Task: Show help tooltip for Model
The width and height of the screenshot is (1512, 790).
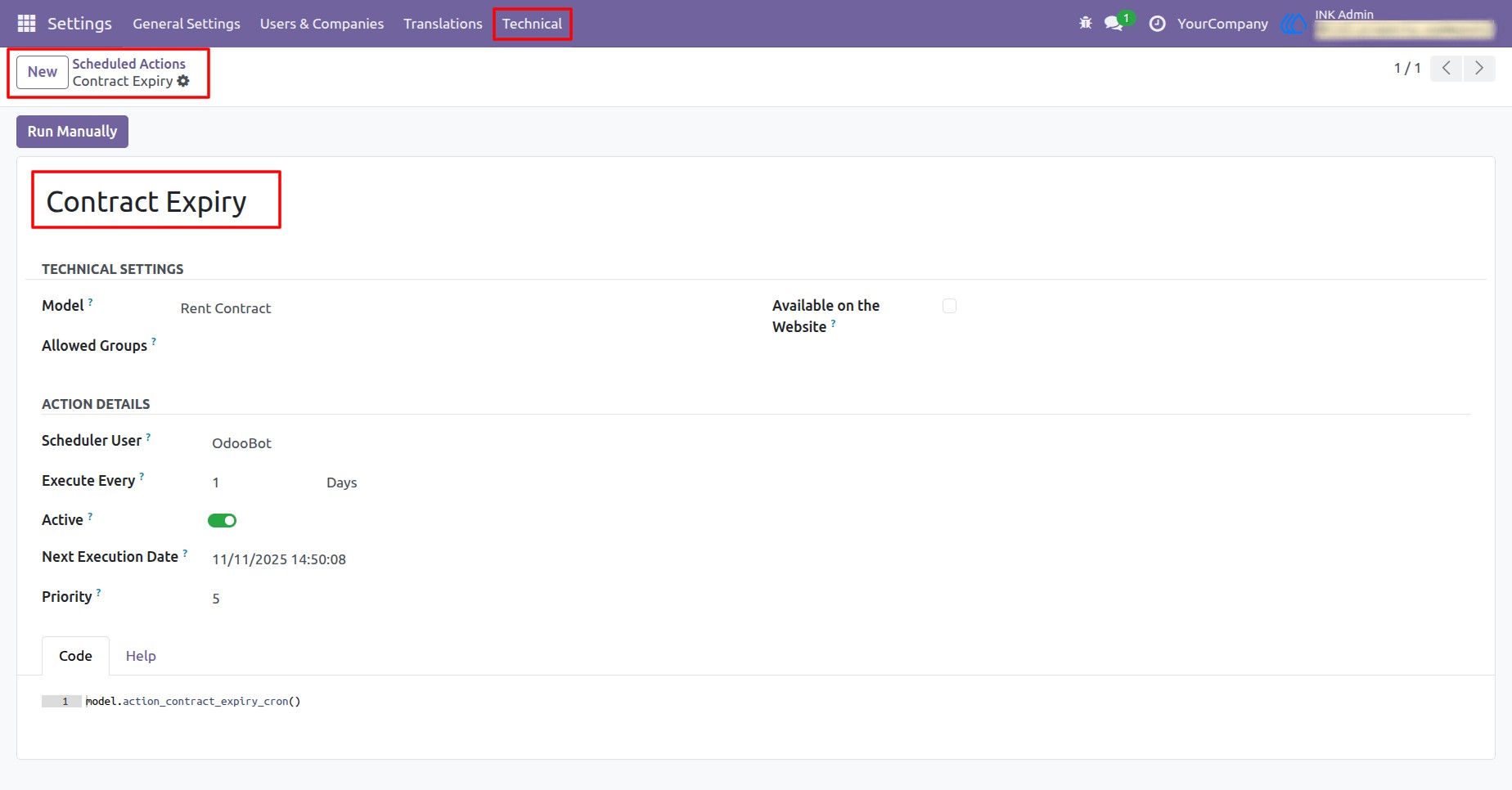Action: 90,302
